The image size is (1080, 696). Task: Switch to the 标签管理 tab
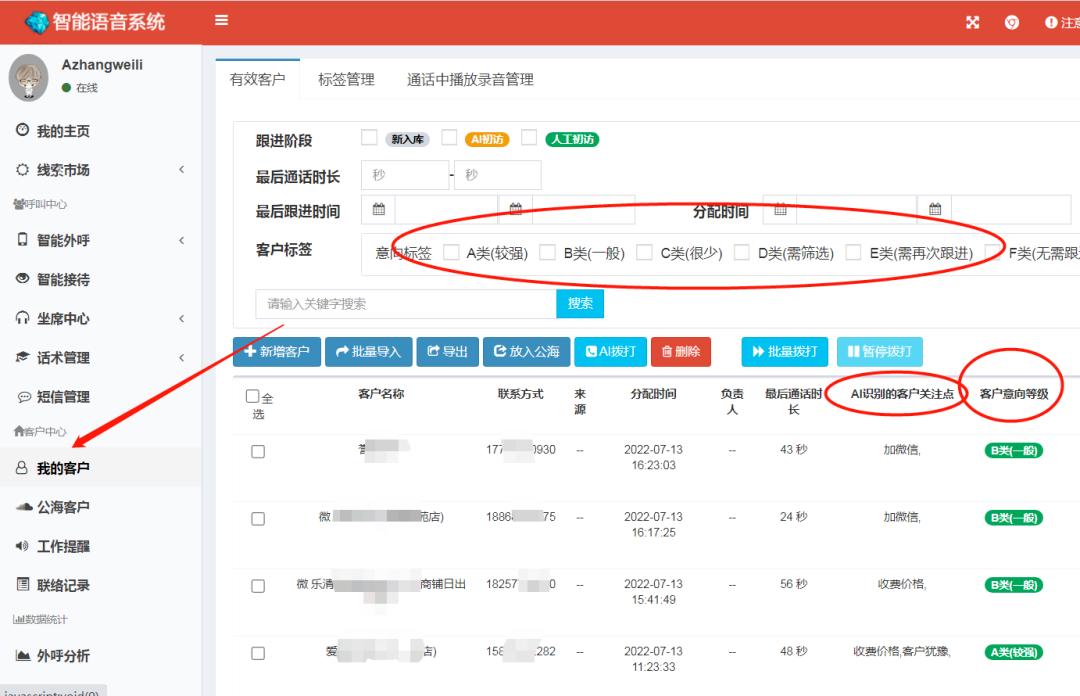(346, 80)
